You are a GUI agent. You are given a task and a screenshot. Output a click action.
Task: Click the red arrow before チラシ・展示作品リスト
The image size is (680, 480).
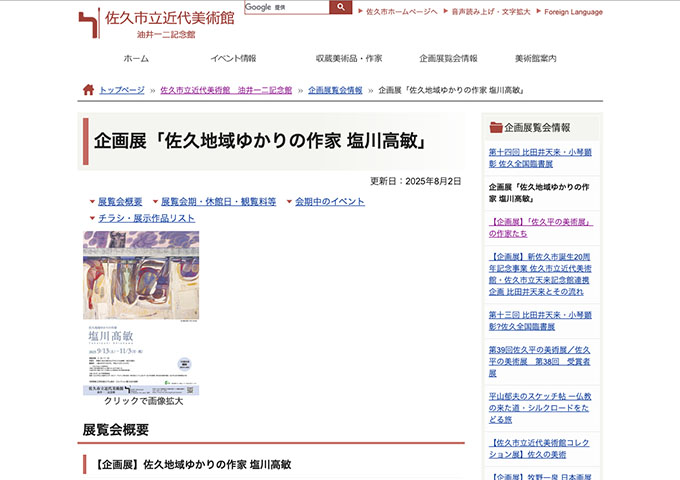click(x=92, y=218)
